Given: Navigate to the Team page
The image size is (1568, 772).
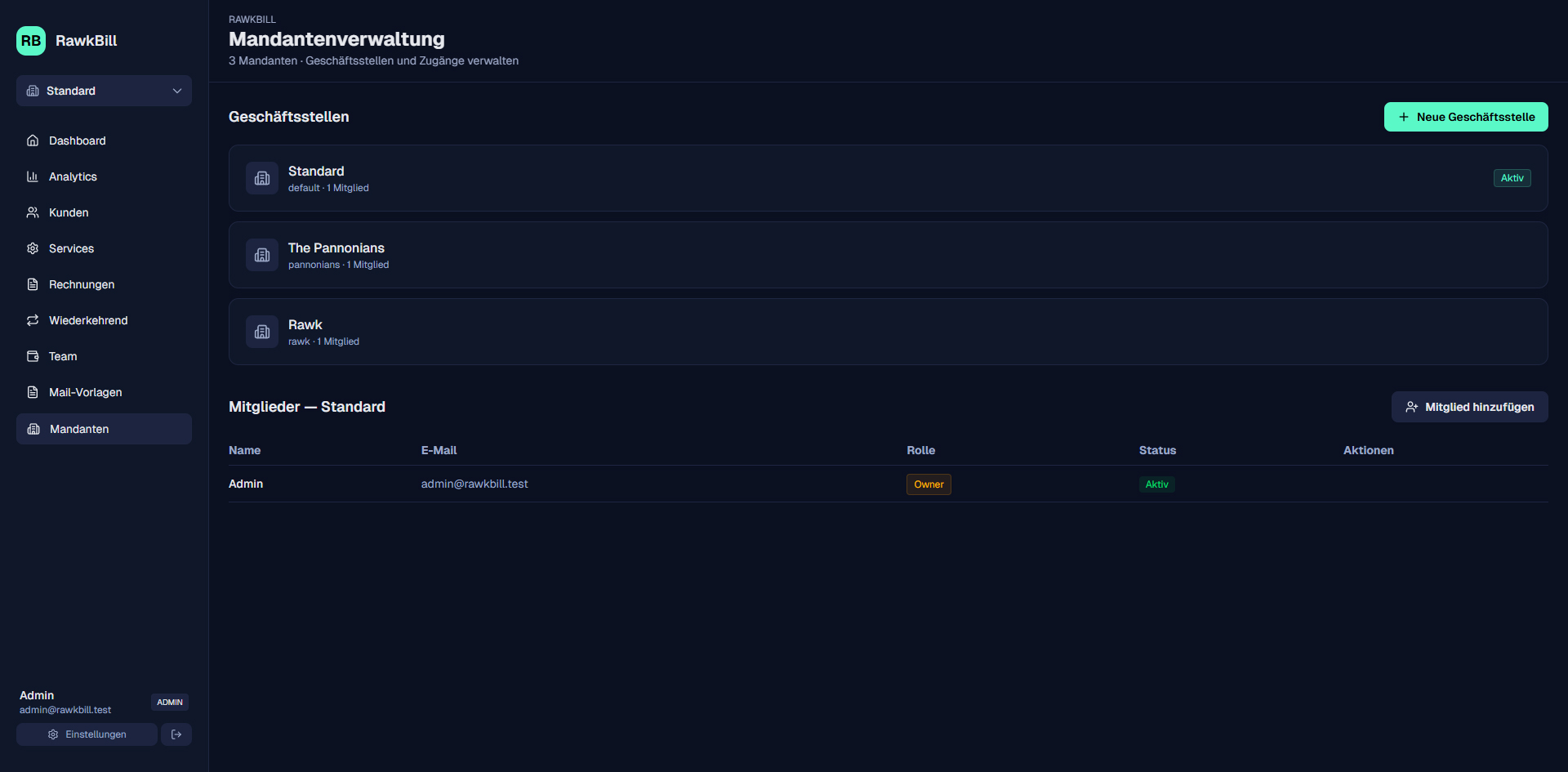Looking at the screenshot, I should [63, 356].
